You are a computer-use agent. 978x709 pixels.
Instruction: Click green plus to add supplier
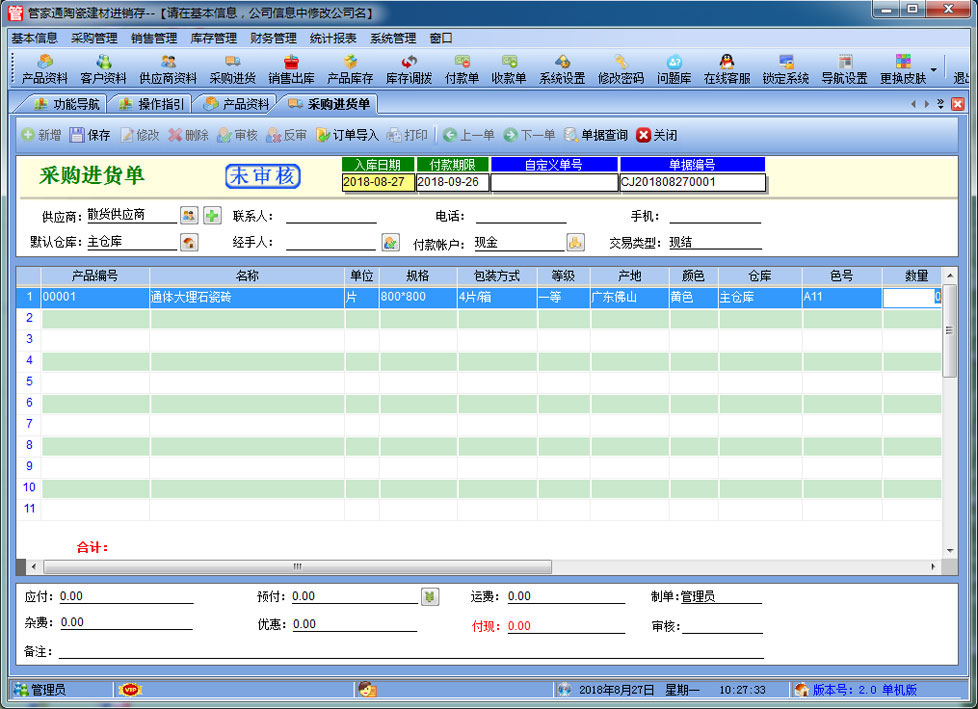(x=212, y=215)
